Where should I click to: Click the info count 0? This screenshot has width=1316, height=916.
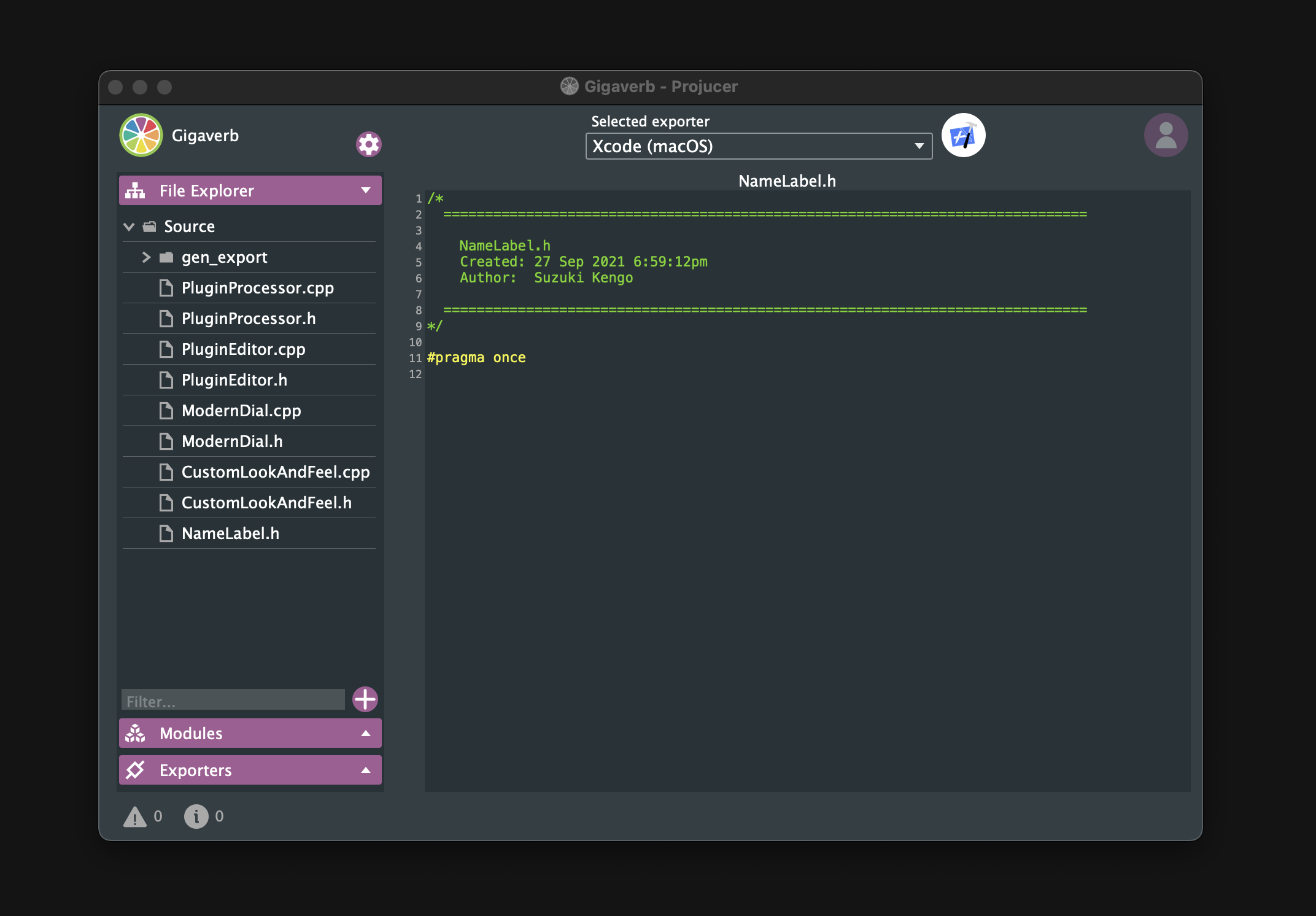[x=219, y=817]
